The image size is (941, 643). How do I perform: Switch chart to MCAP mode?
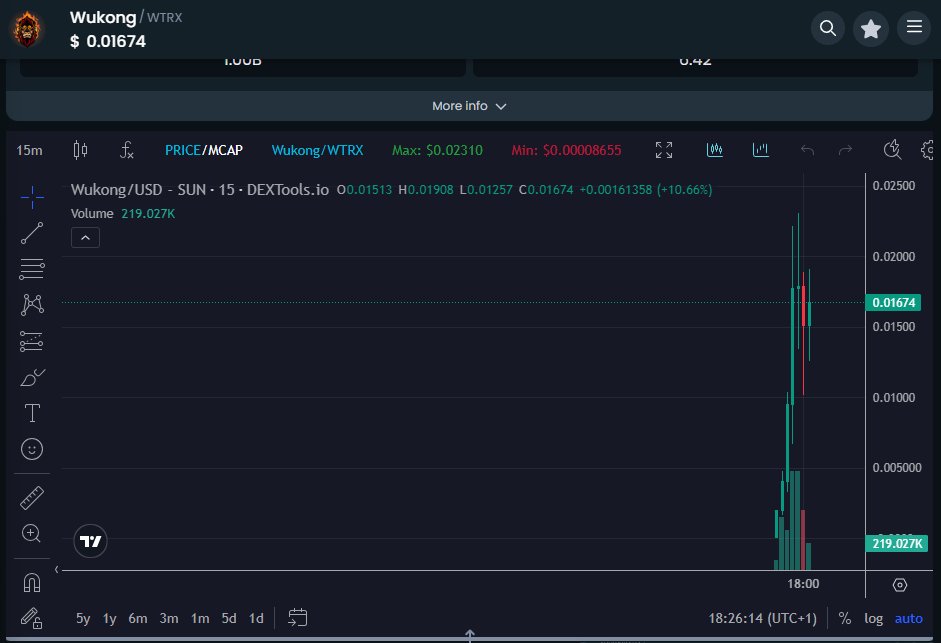pyautogui.click(x=226, y=150)
